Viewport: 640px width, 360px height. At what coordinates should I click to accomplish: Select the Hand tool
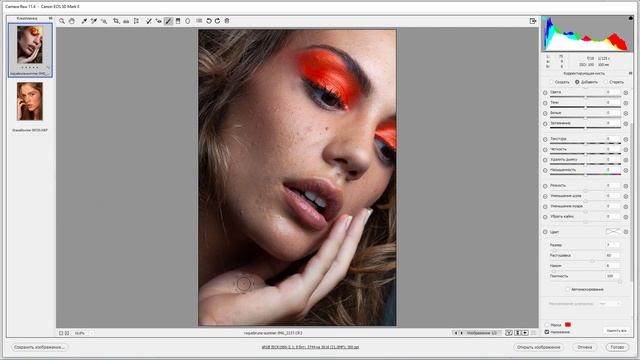72,21
